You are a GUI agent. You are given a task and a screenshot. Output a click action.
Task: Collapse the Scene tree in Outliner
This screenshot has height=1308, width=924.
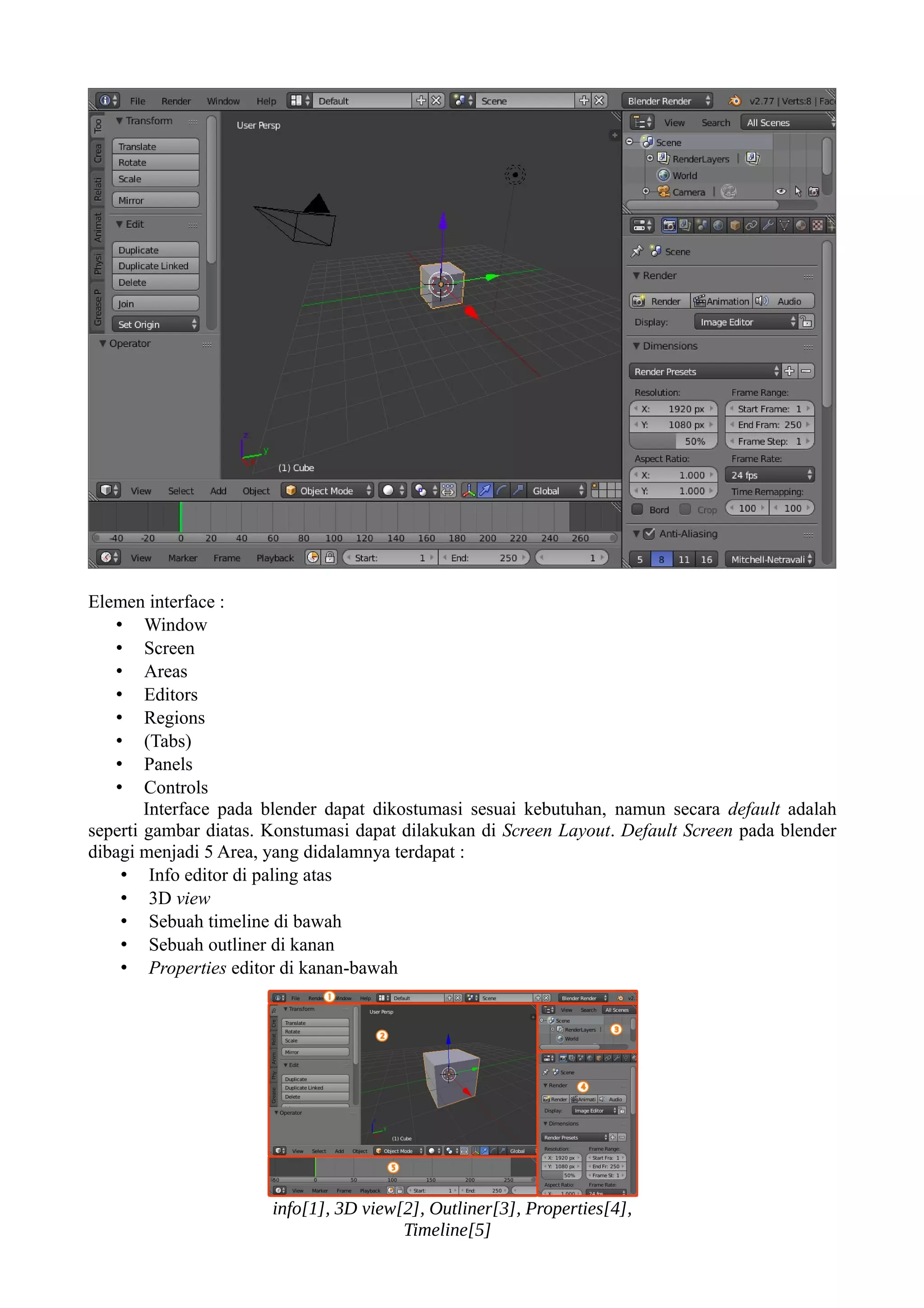[629, 142]
